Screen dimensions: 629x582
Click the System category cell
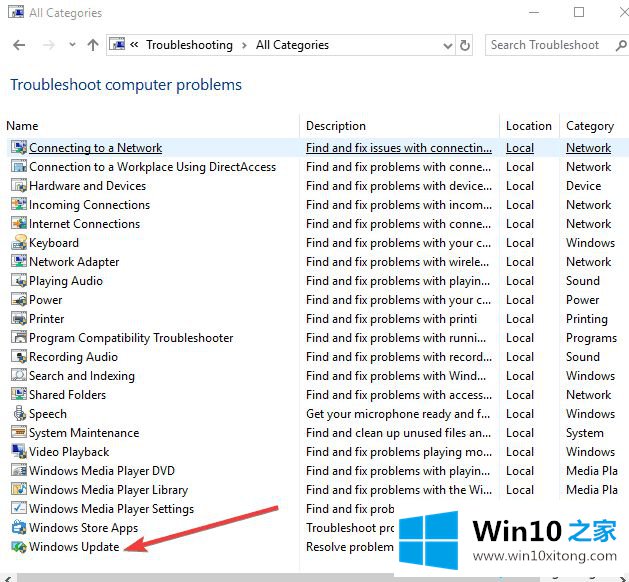[585, 433]
